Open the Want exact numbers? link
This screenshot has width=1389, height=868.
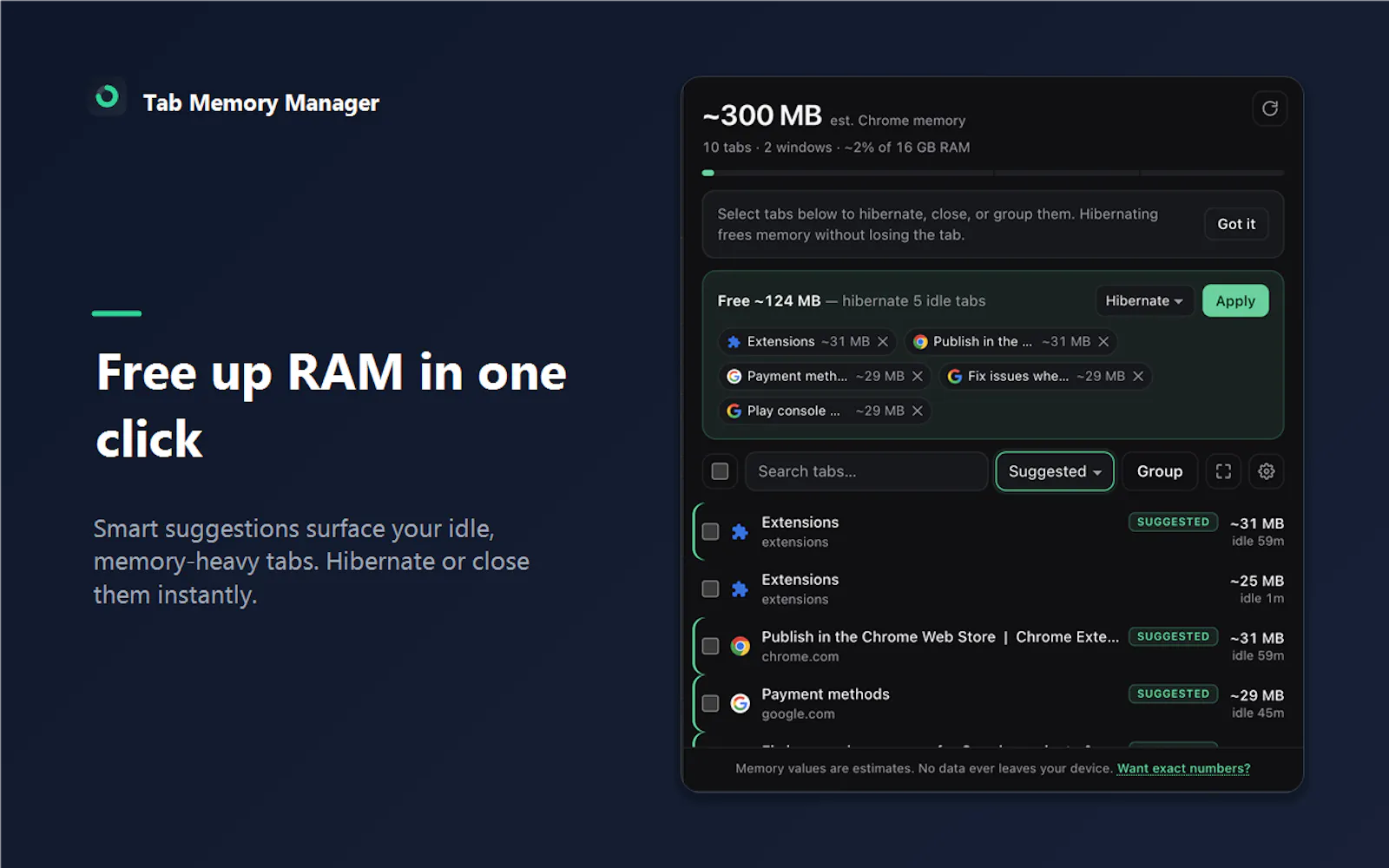click(x=1183, y=768)
